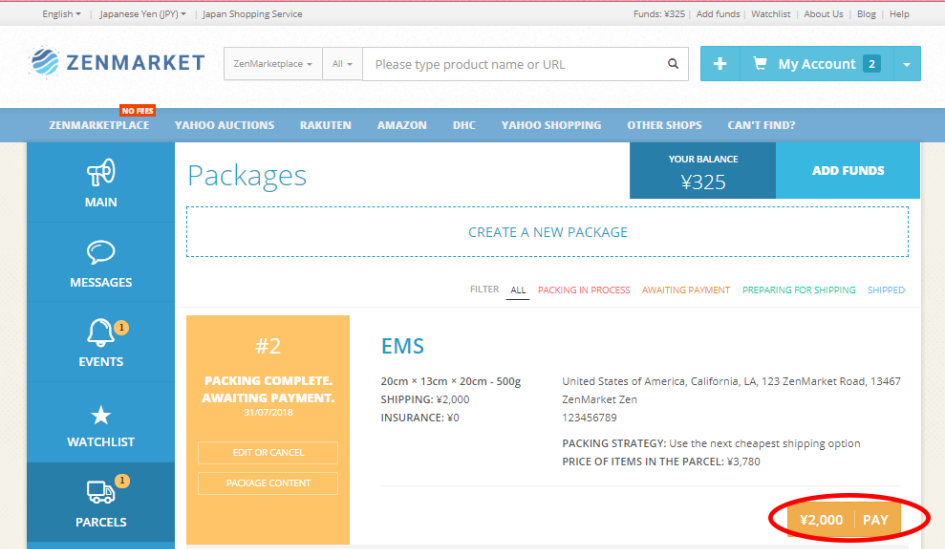This screenshot has width=945, height=549.
Task: Filter packages by Shipped
Action: tap(885, 290)
